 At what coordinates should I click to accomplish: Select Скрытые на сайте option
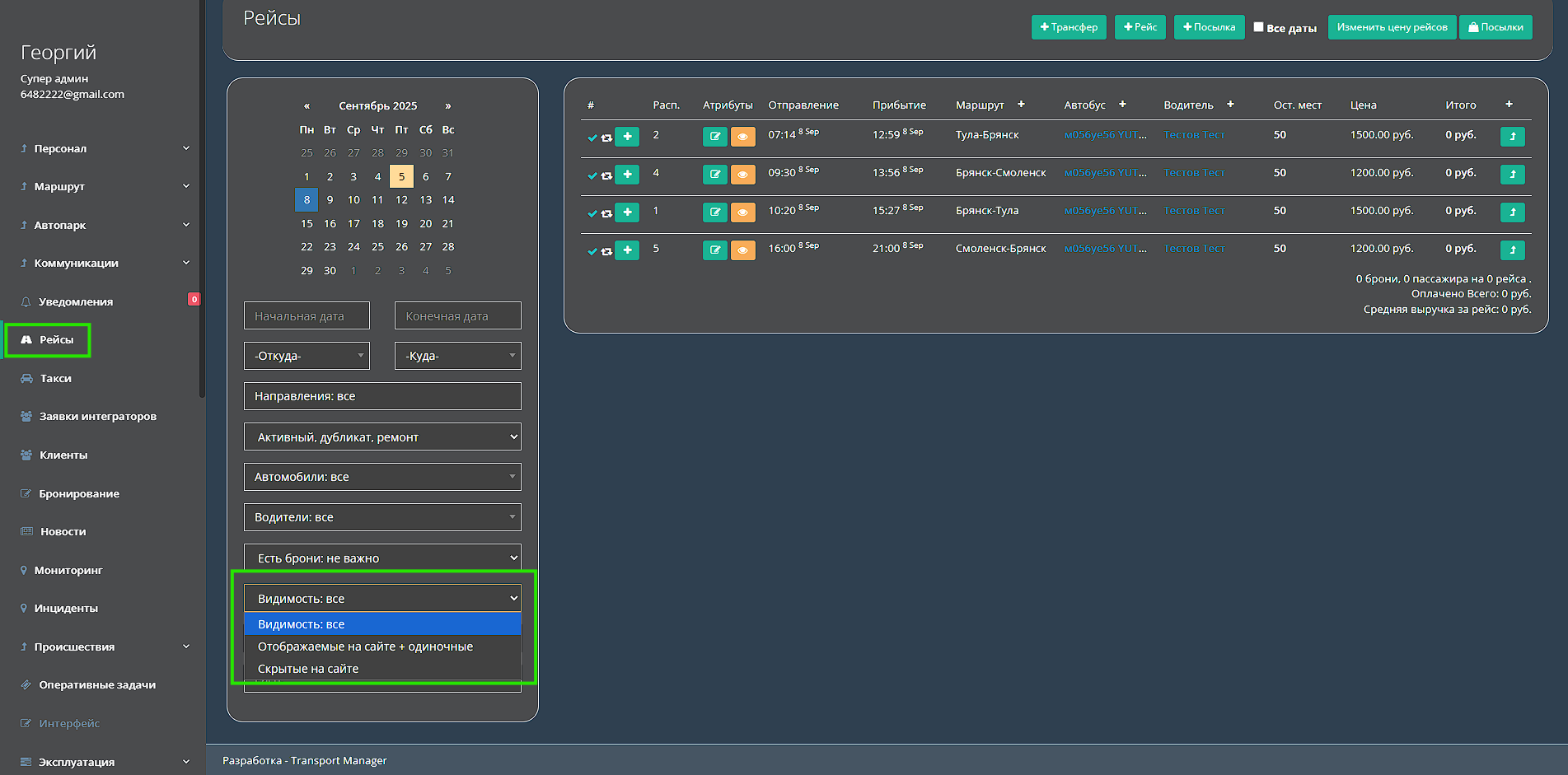tap(308, 669)
